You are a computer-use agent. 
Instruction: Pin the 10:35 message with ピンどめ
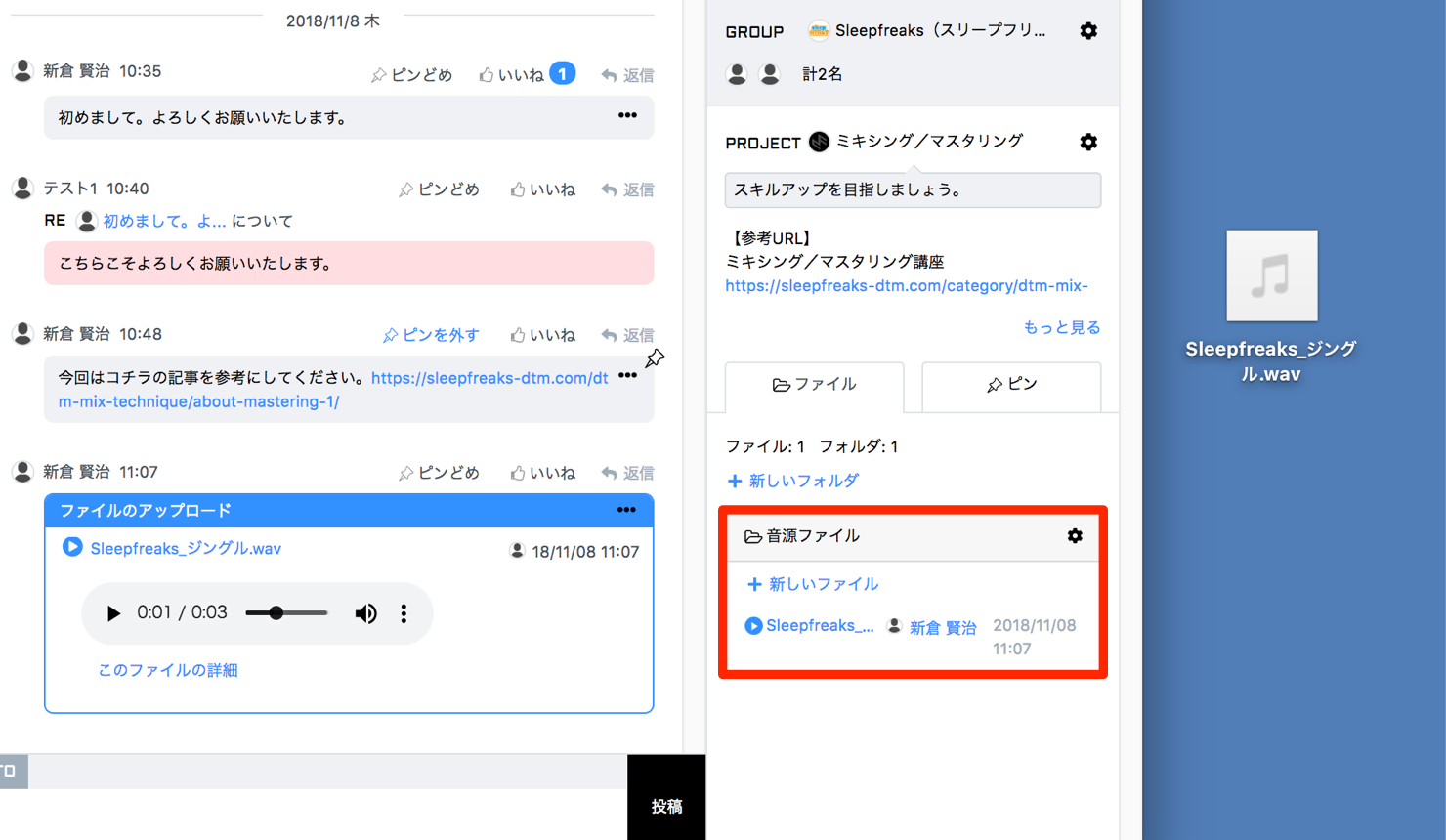[x=411, y=75]
